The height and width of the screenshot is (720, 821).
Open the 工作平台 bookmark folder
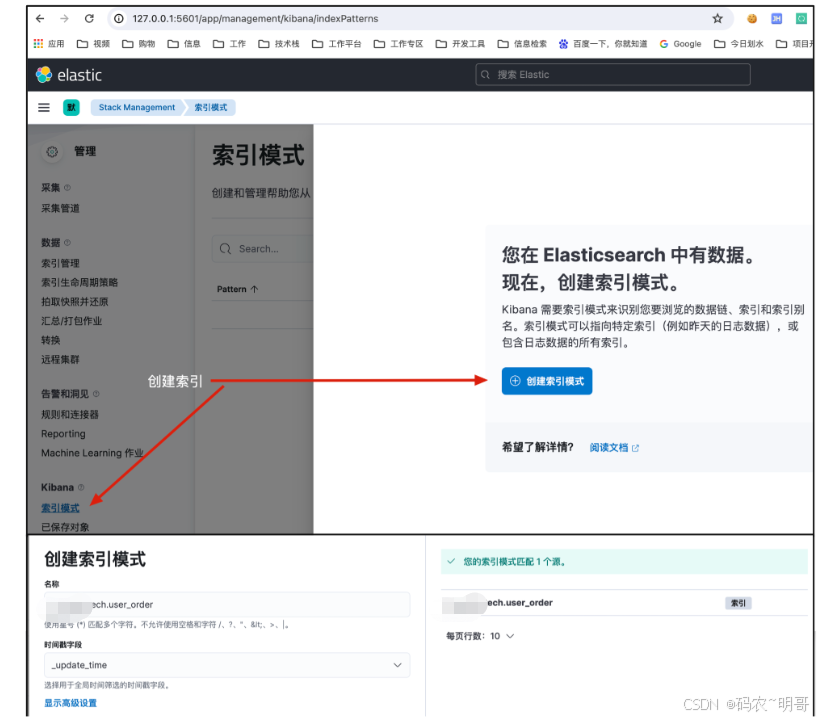337,44
